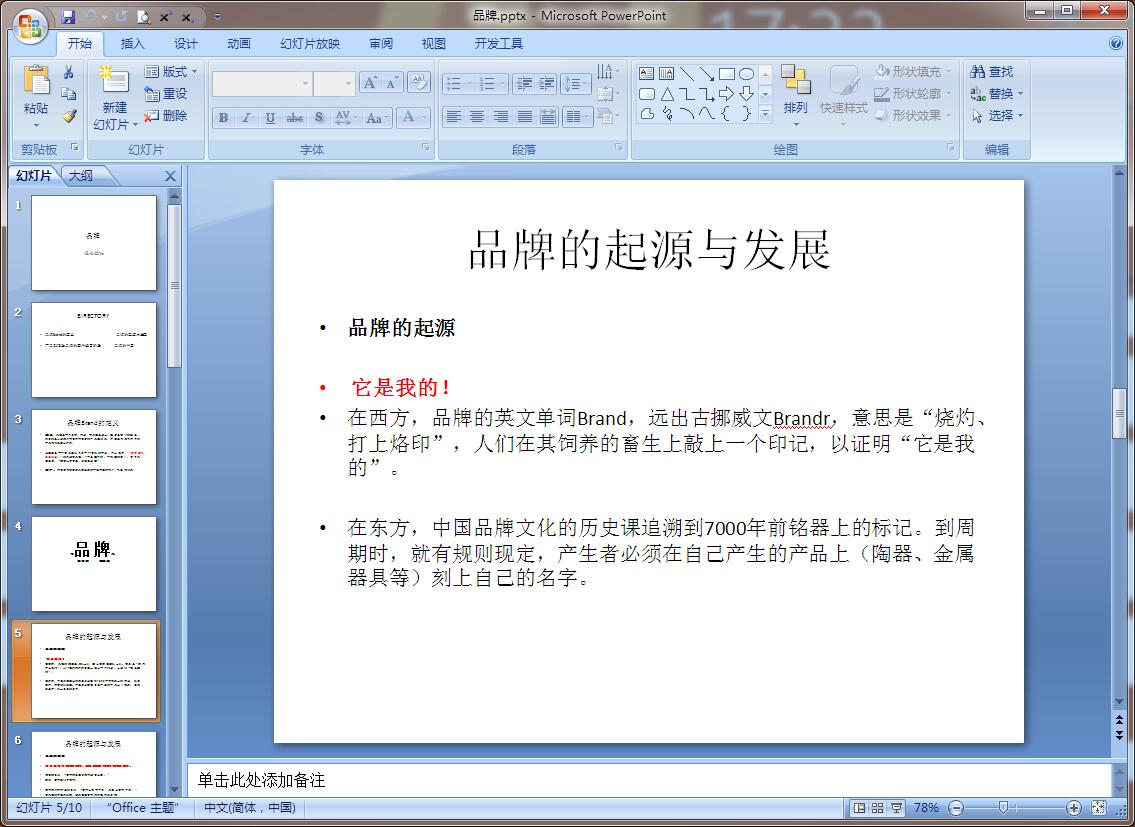Viewport: 1135px width, 827px height.
Task: Switch to Slide Sorter view in status bar
Action: (877, 808)
